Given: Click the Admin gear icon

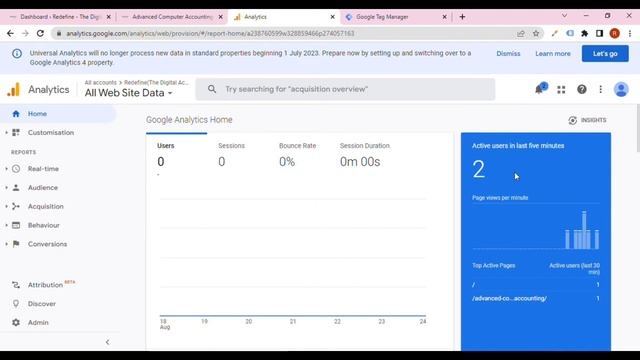Looking at the screenshot, I should (x=16, y=322).
